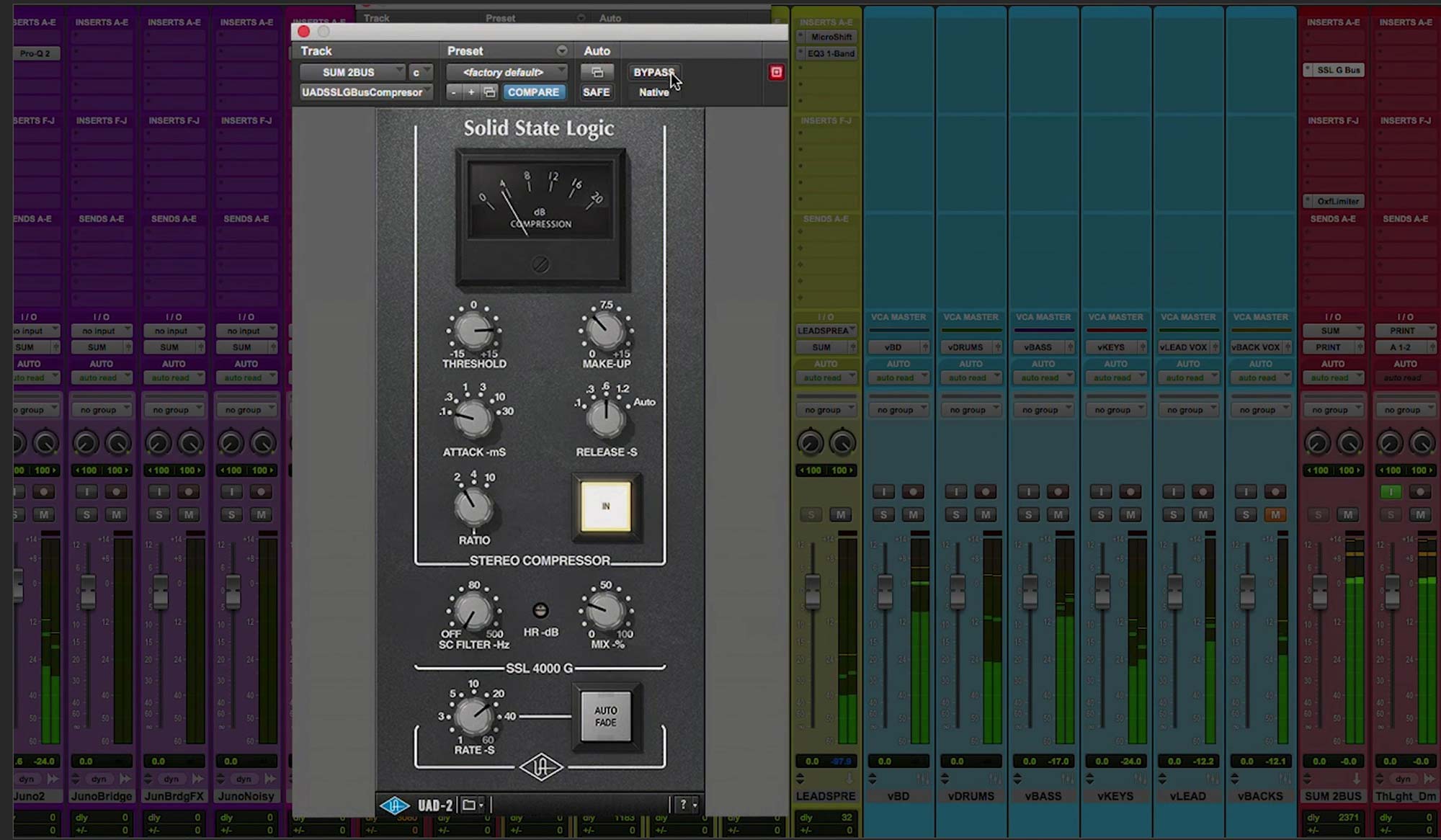Toggle the AUTO FADE button

[x=606, y=717]
